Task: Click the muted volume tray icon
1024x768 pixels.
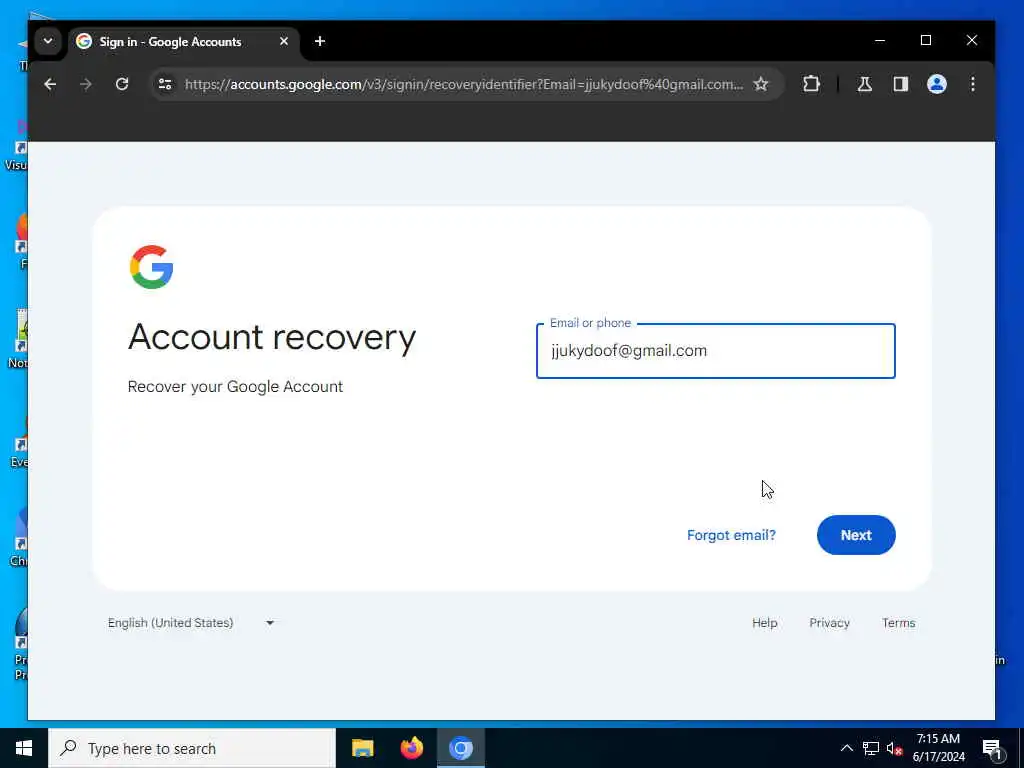Action: point(894,748)
